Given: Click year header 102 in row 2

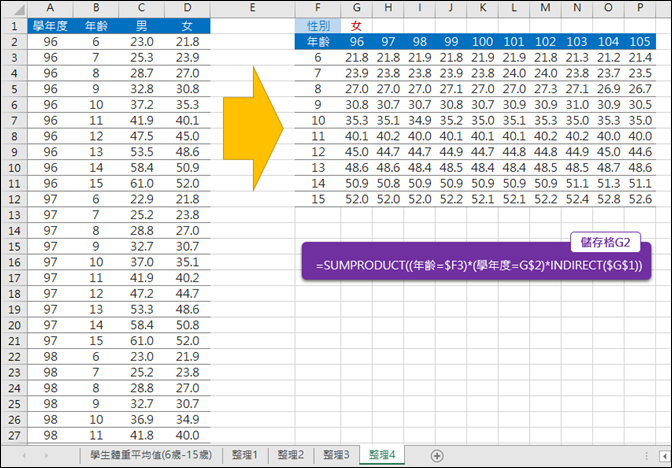Looking at the screenshot, I should coord(546,42).
